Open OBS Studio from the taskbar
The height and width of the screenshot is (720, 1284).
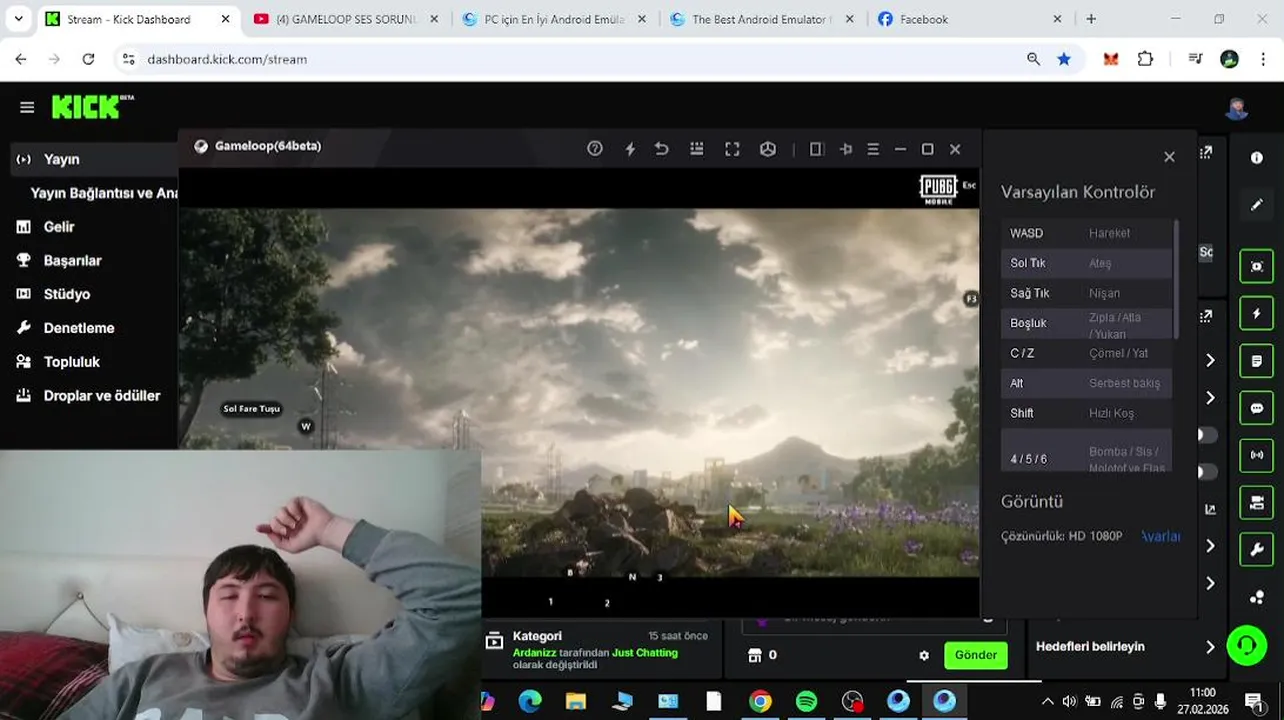coord(852,701)
